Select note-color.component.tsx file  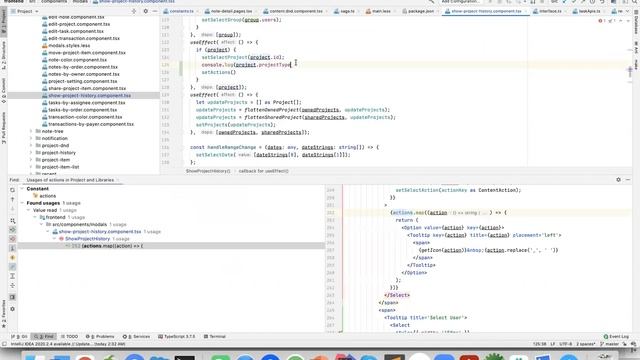coord(77,60)
